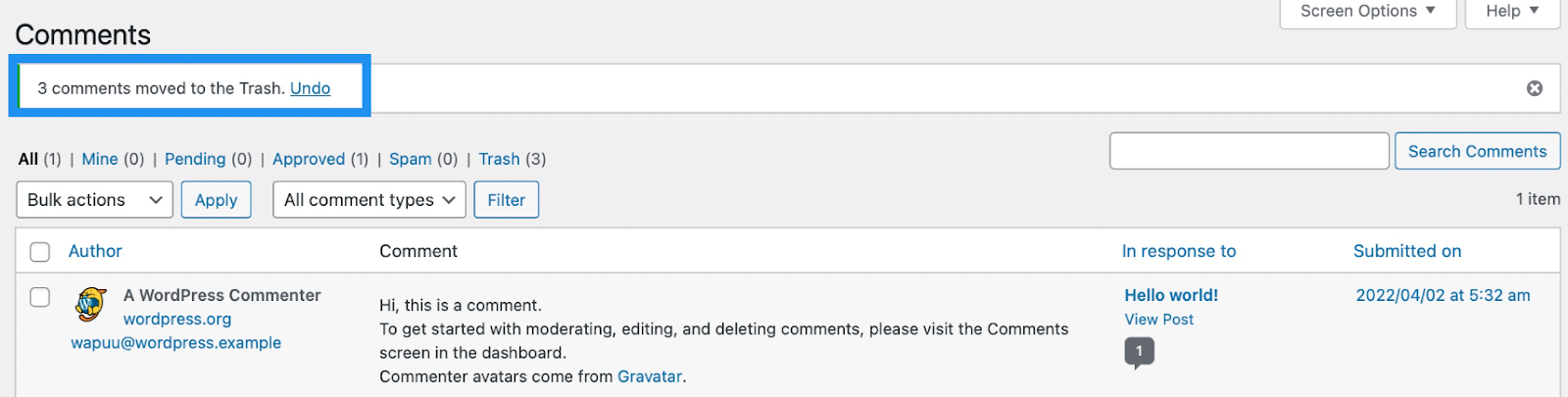Dismiss the trash notice with the X icon
This screenshot has height=397, width=1568.
(x=1535, y=88)
